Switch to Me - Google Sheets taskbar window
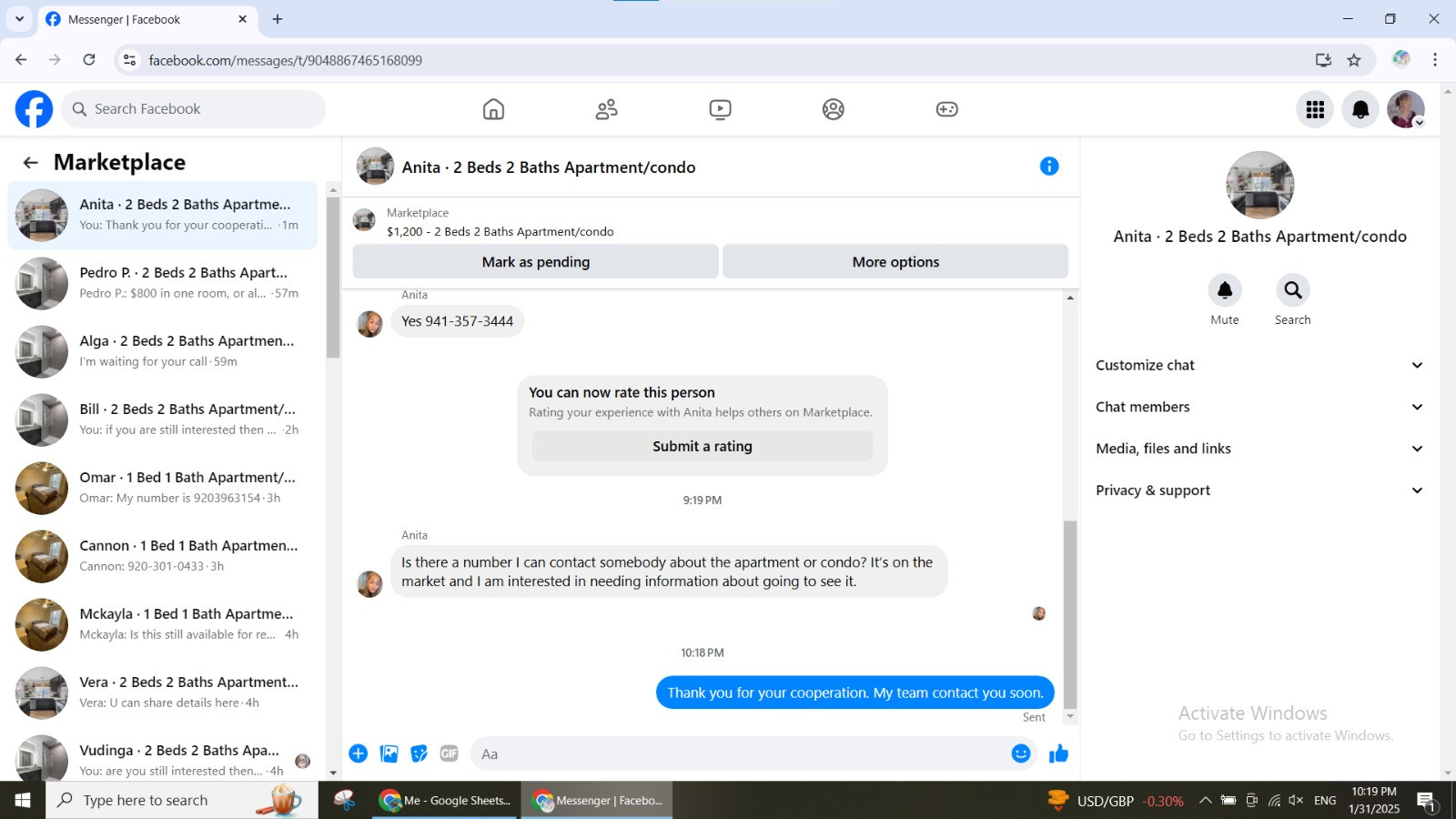The width and height of the screenshot is (1456, 819). pos(446,801)
